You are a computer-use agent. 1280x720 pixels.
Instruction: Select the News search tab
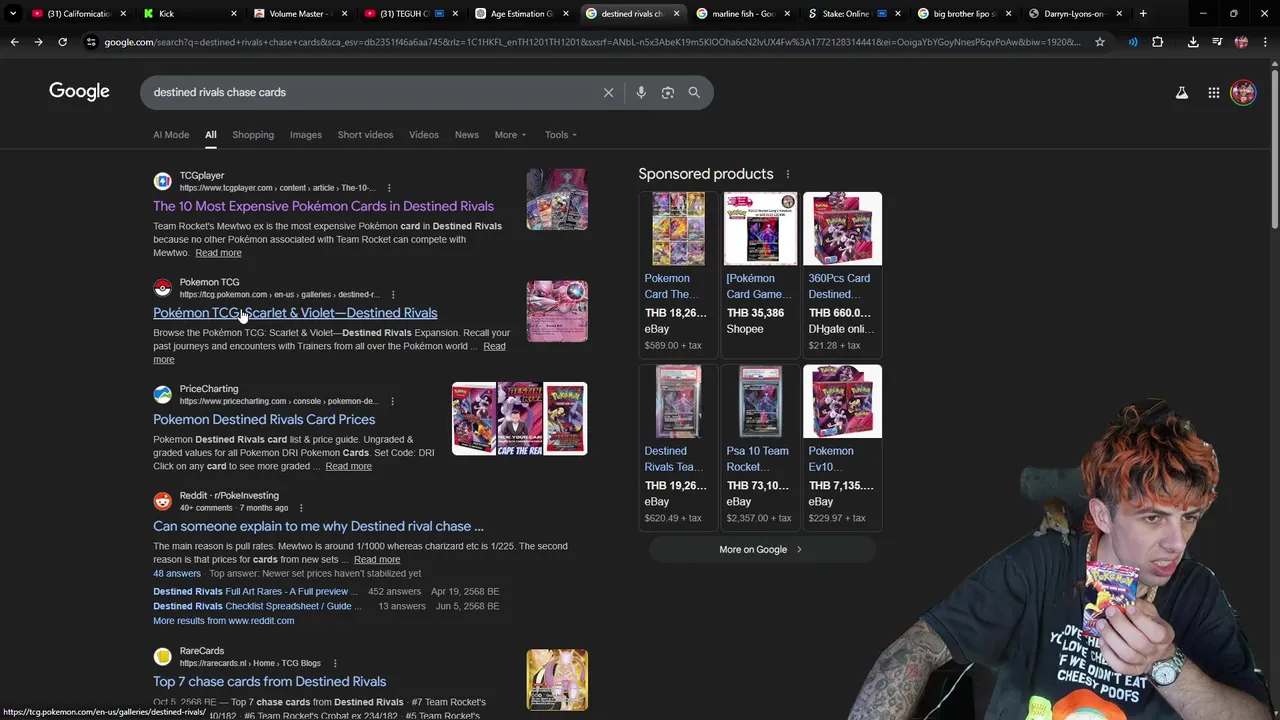point(467,135)
